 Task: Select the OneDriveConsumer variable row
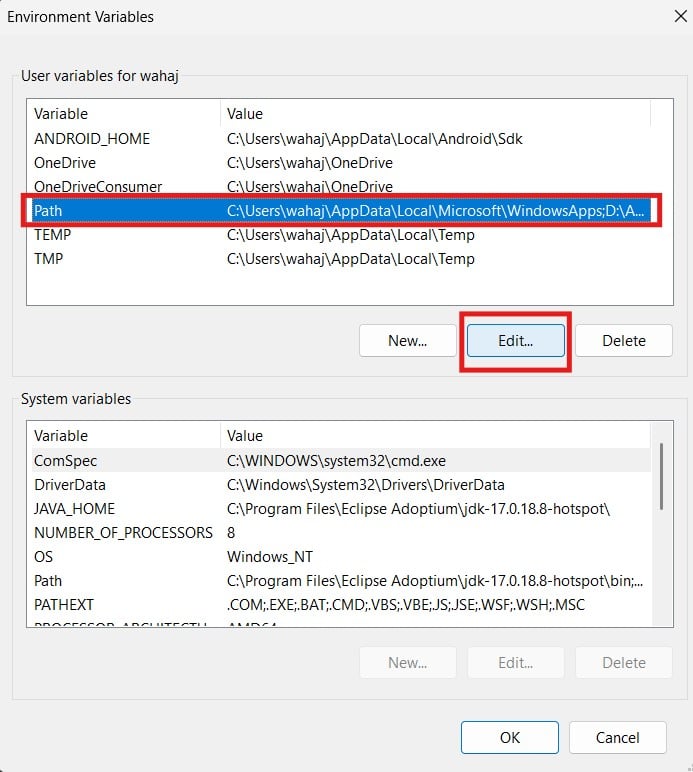tap(98, 187)
